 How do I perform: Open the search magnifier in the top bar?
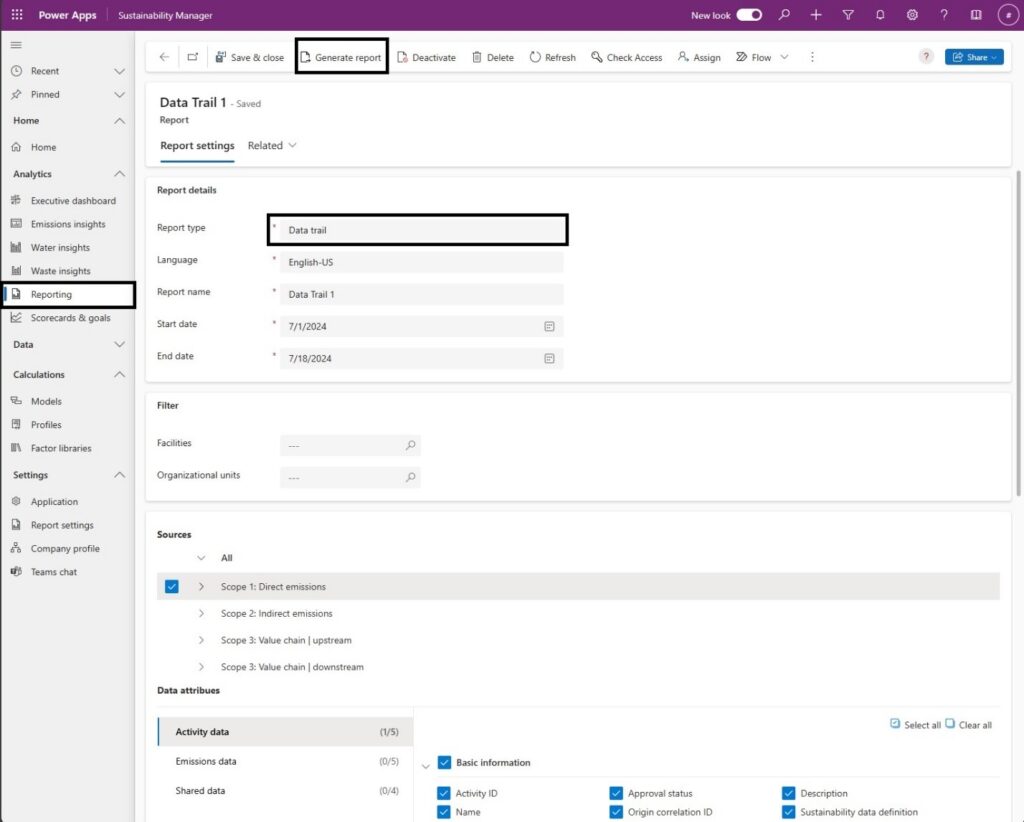[785, 15]
